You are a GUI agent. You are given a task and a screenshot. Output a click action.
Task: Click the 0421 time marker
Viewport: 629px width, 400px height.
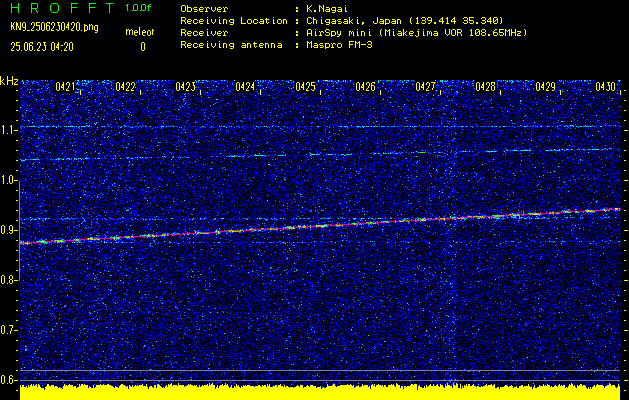(65, 86)
